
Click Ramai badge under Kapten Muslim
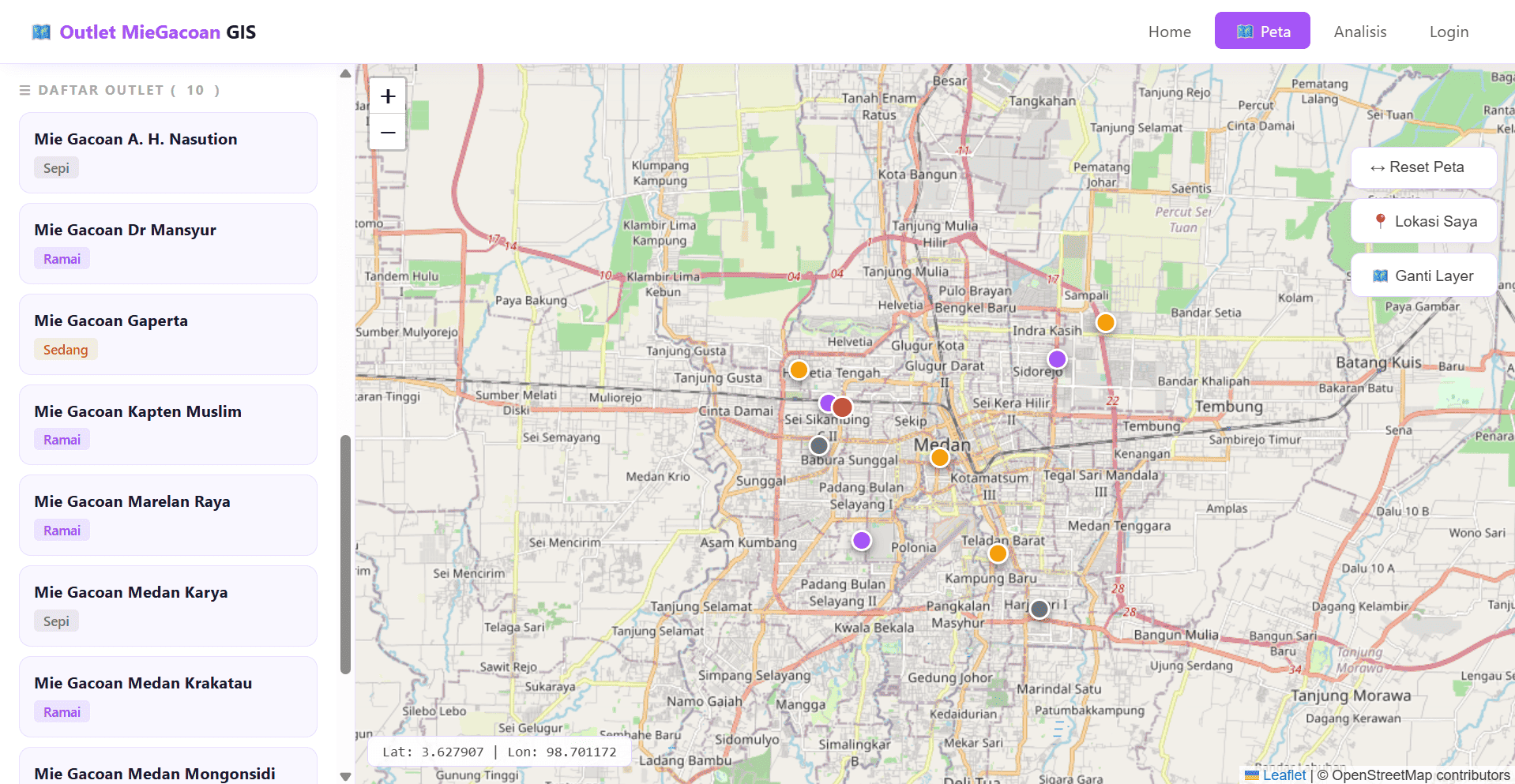click(62, 440)
